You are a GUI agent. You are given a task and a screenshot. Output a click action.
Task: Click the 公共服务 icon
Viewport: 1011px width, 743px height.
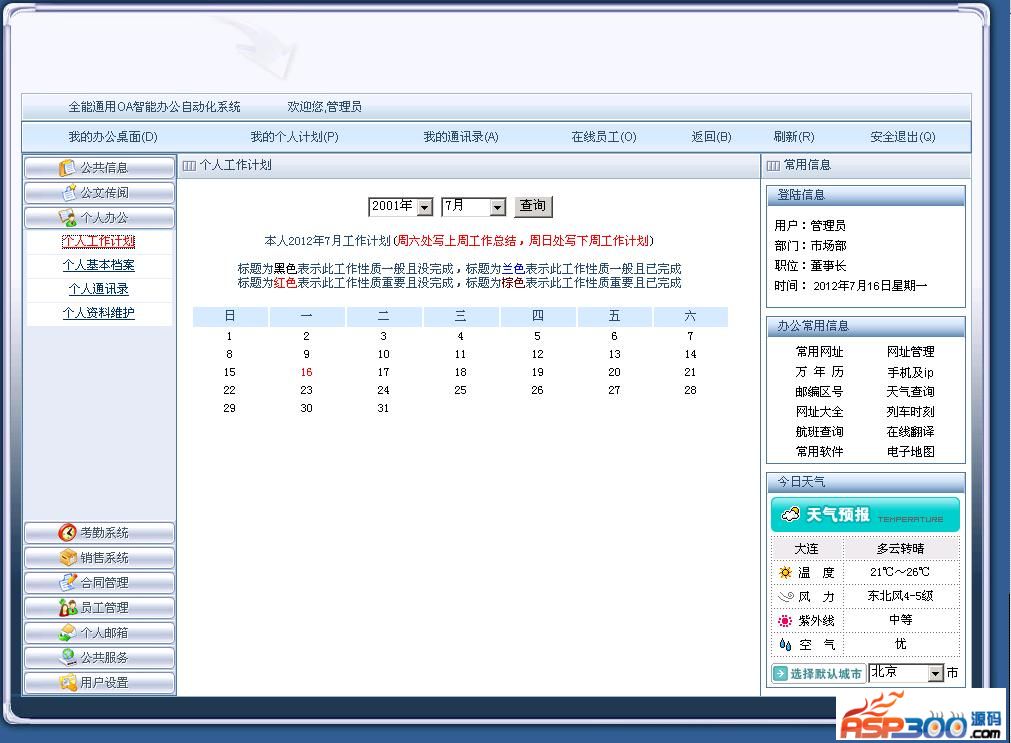(x=68, y=657)
